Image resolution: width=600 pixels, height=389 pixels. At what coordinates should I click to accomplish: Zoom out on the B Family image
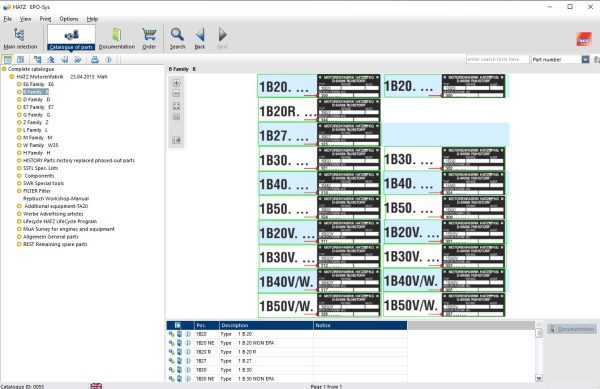[x=176, y=94]
